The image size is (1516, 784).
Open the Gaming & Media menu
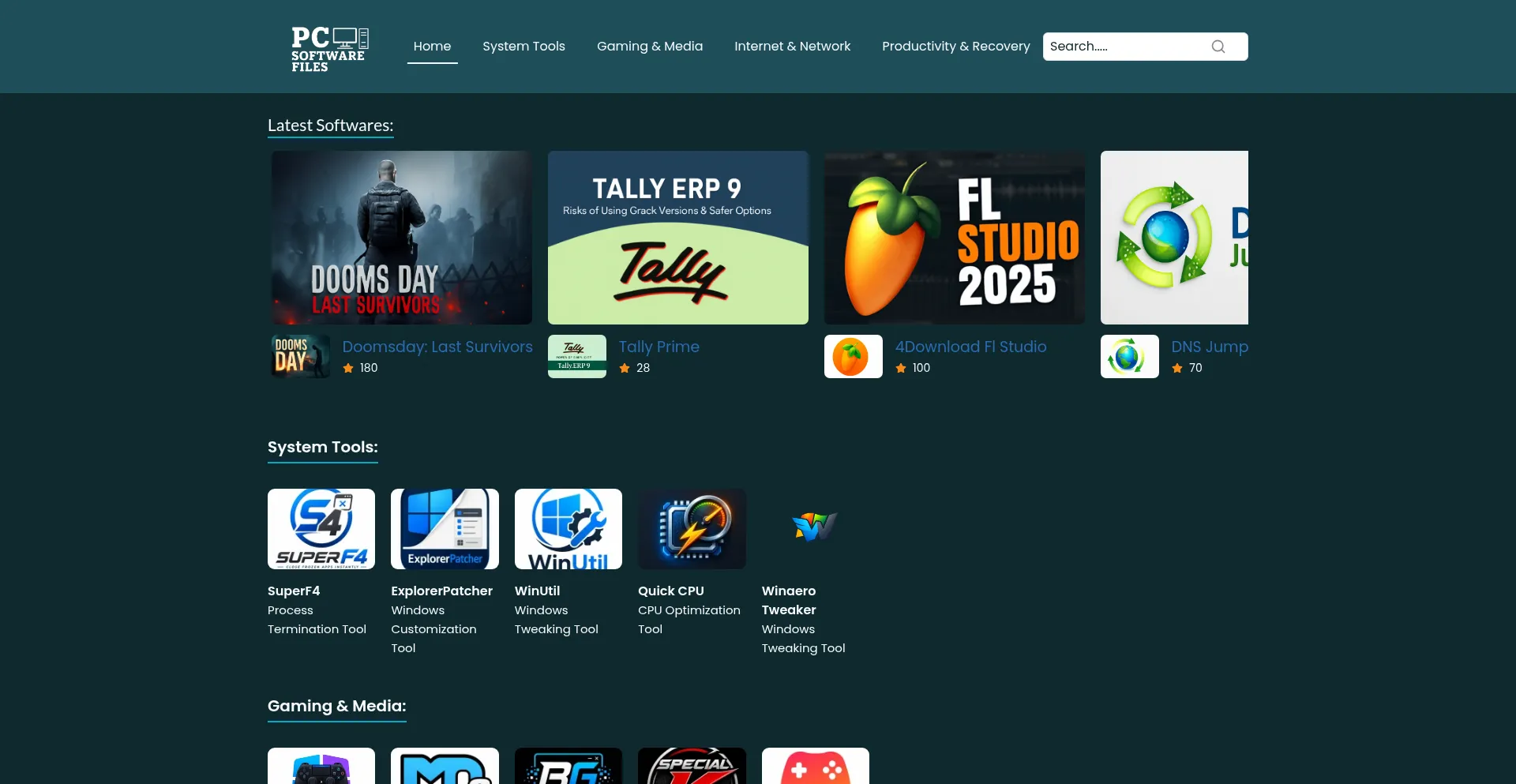pos(650,47)
